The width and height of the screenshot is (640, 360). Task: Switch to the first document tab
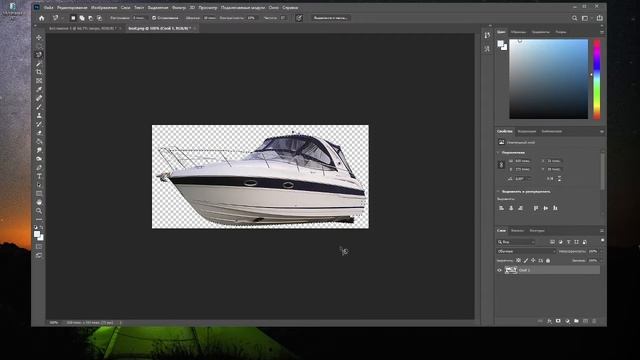[x=83, y=28]
